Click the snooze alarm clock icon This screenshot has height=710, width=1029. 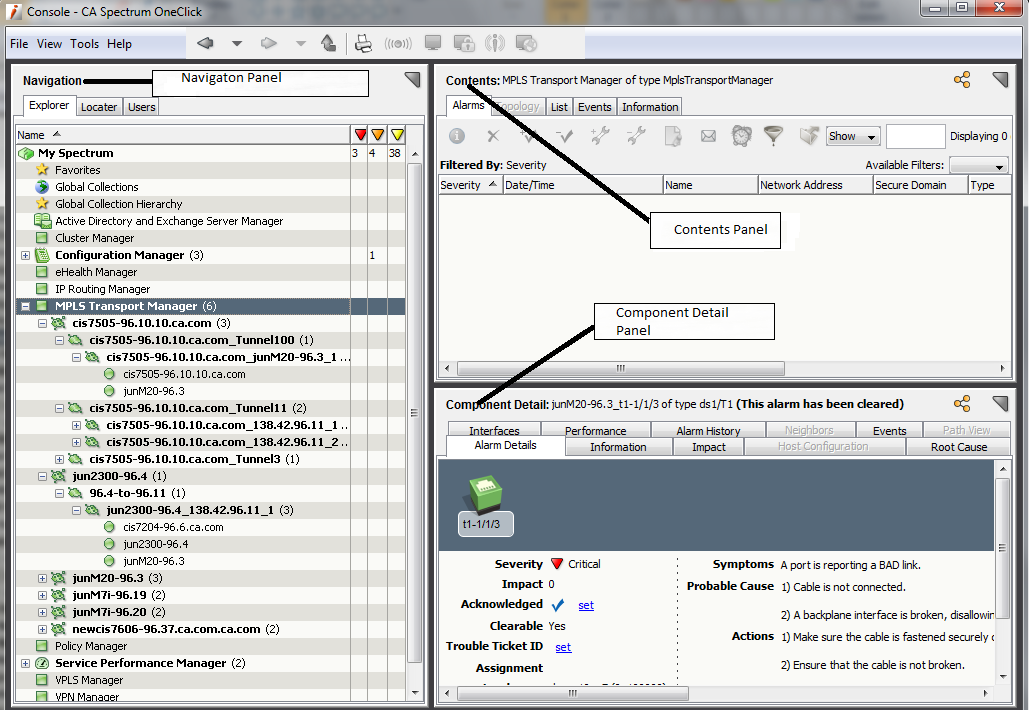click(742, 136)
